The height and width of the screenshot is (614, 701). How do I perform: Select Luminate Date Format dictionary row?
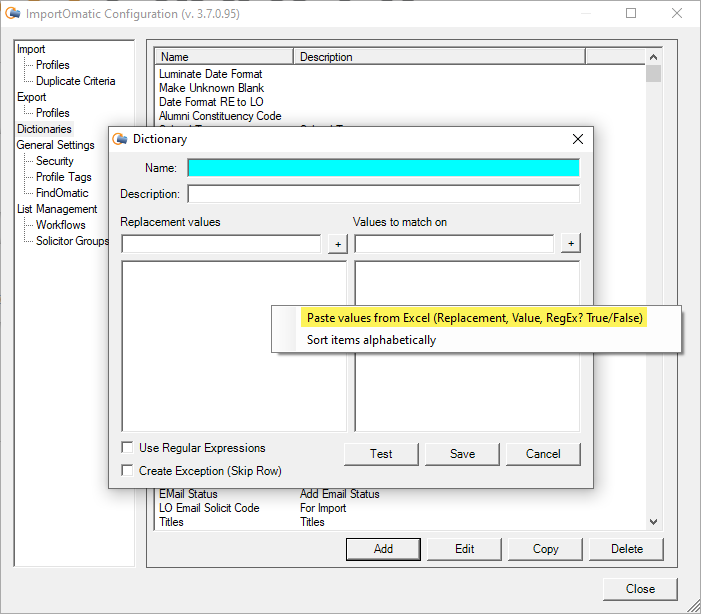coord(211,74)
